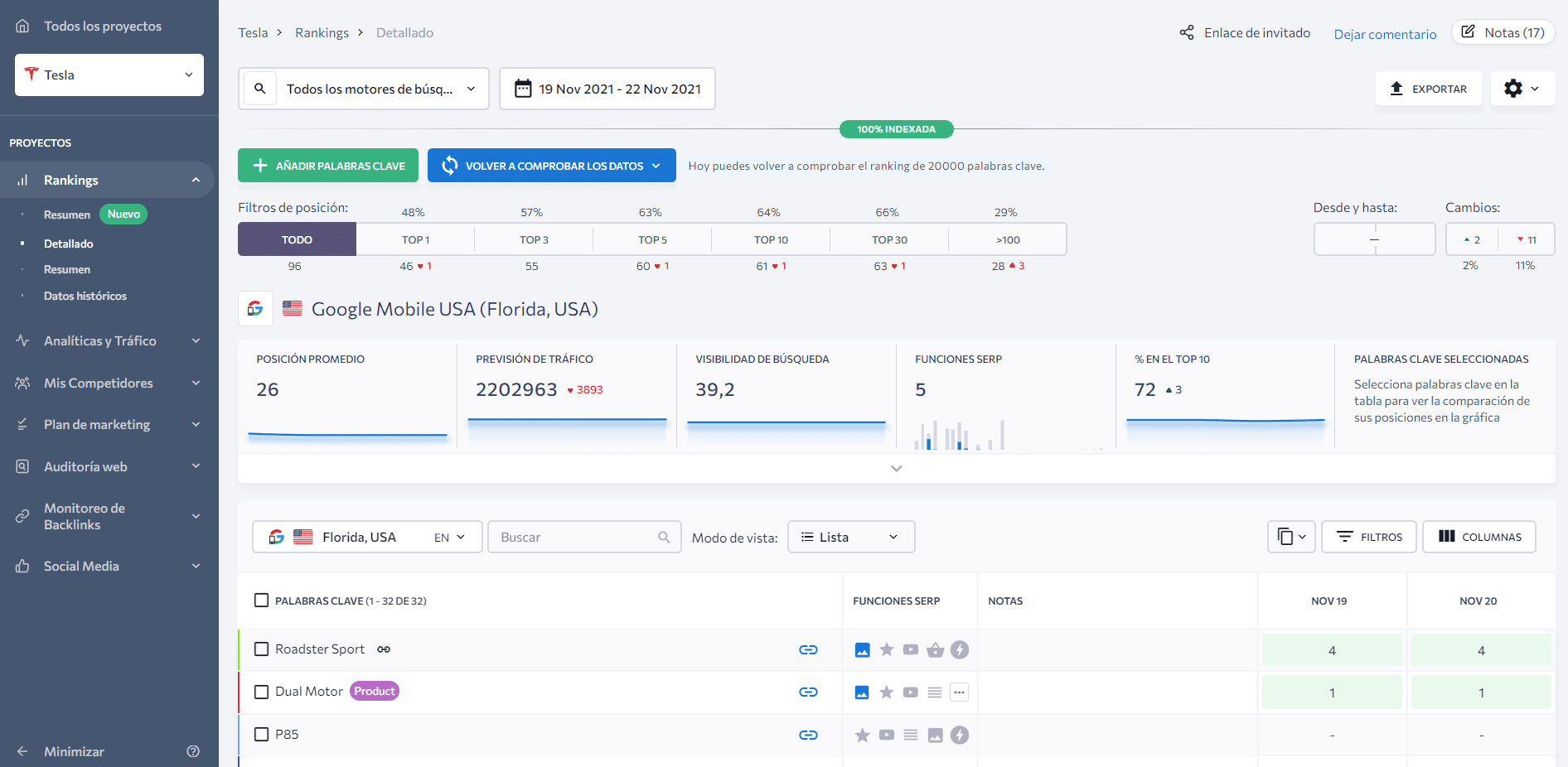Select the >100 position filter

(x=1008, y=239)
